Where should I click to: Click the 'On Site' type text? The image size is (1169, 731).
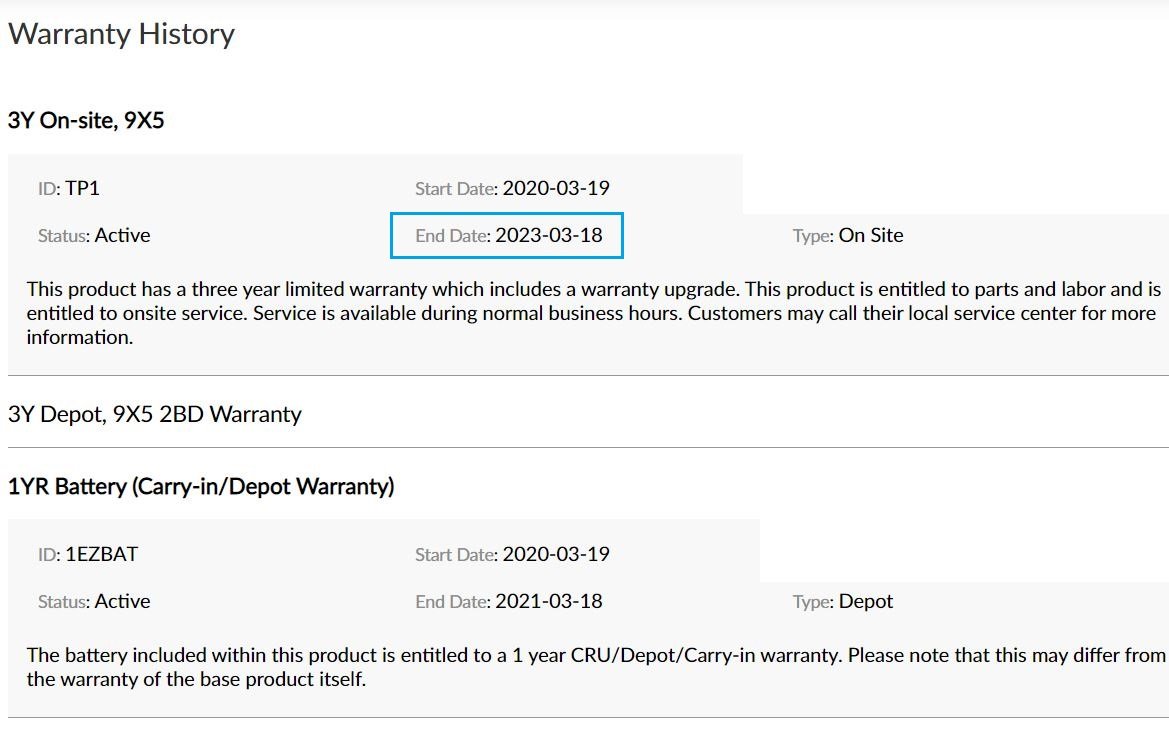[871, 235]
